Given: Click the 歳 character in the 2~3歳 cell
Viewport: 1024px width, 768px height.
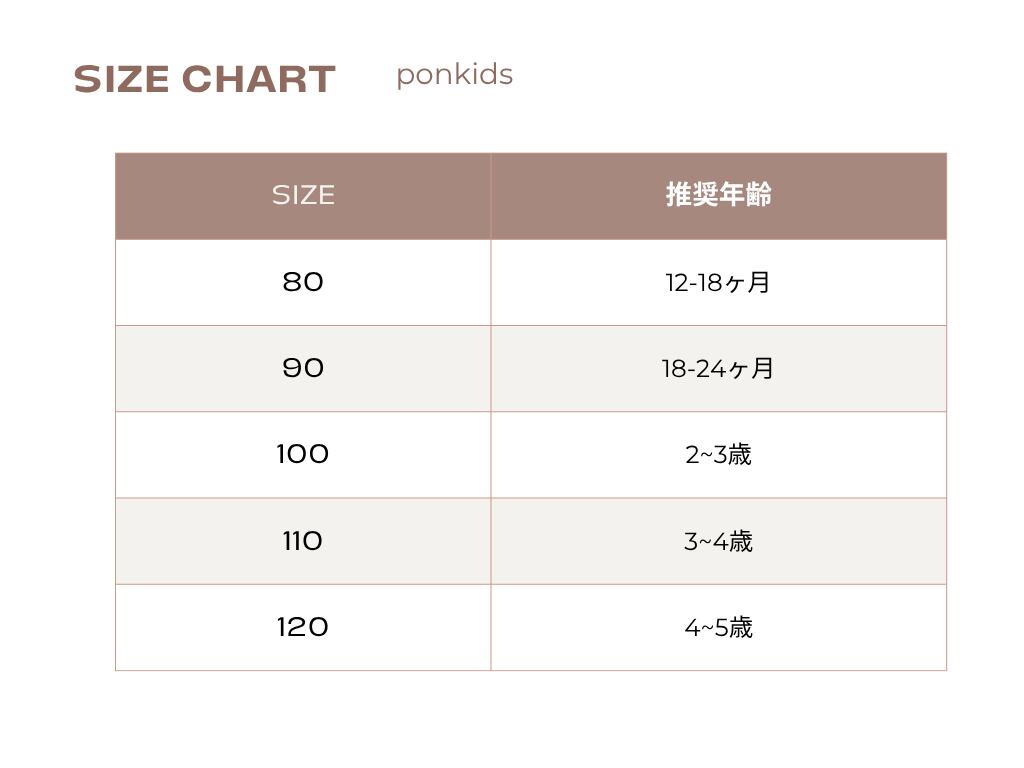Looking at the screenshot, I should (740, 455).
